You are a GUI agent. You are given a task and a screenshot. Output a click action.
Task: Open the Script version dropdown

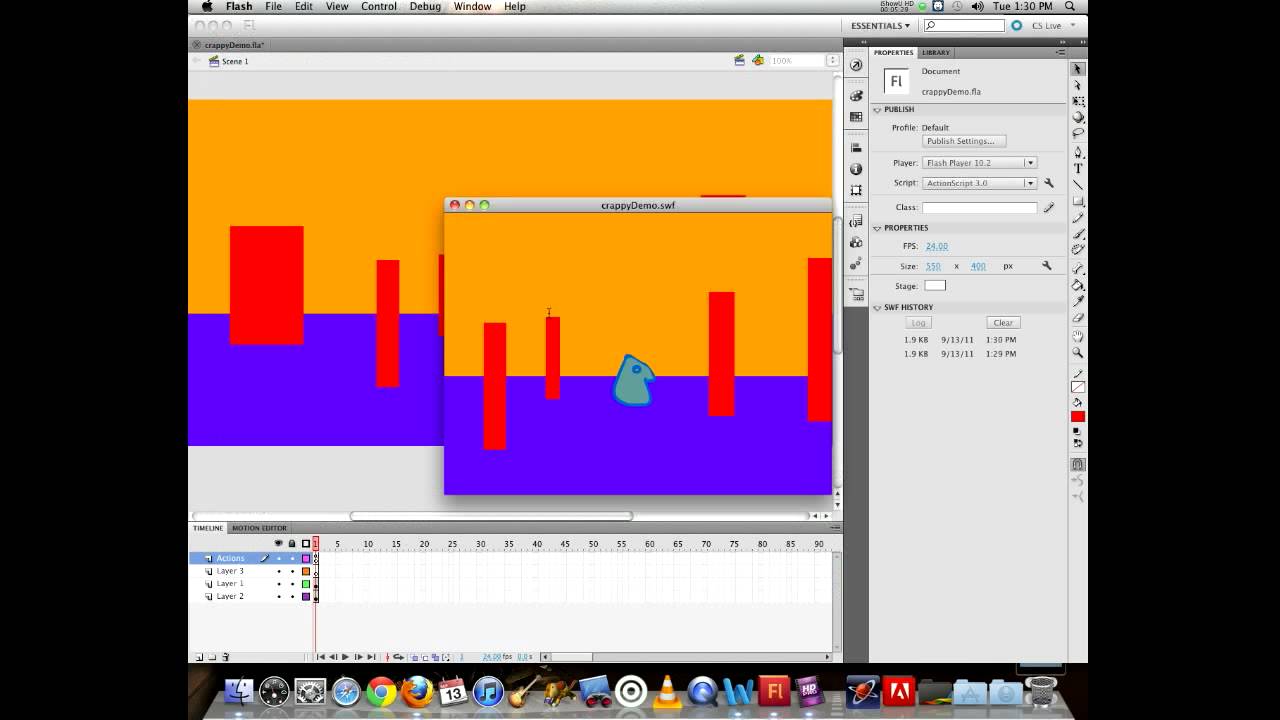click(980, 183)
